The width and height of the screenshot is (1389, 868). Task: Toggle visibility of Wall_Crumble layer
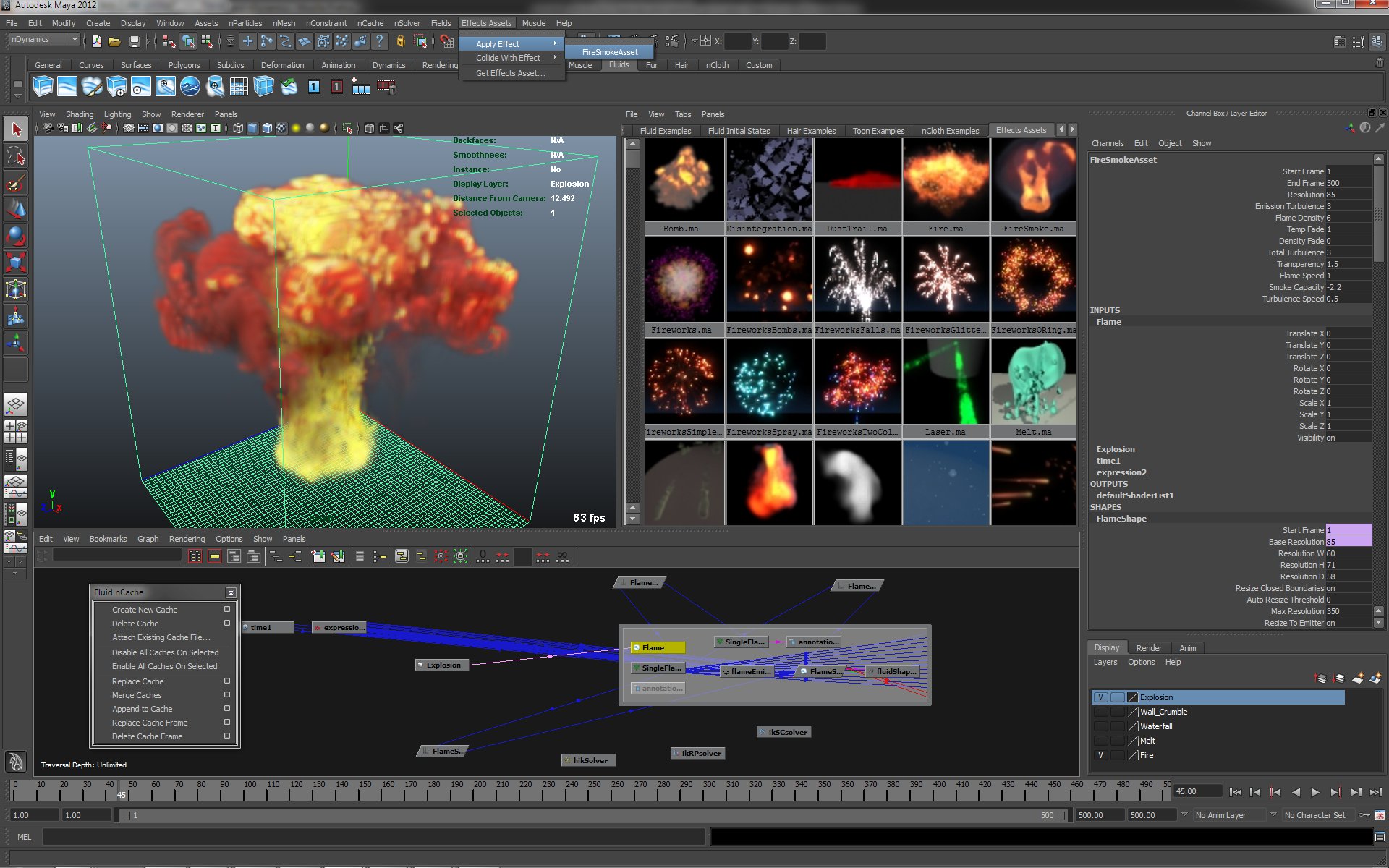(1100, 712)
